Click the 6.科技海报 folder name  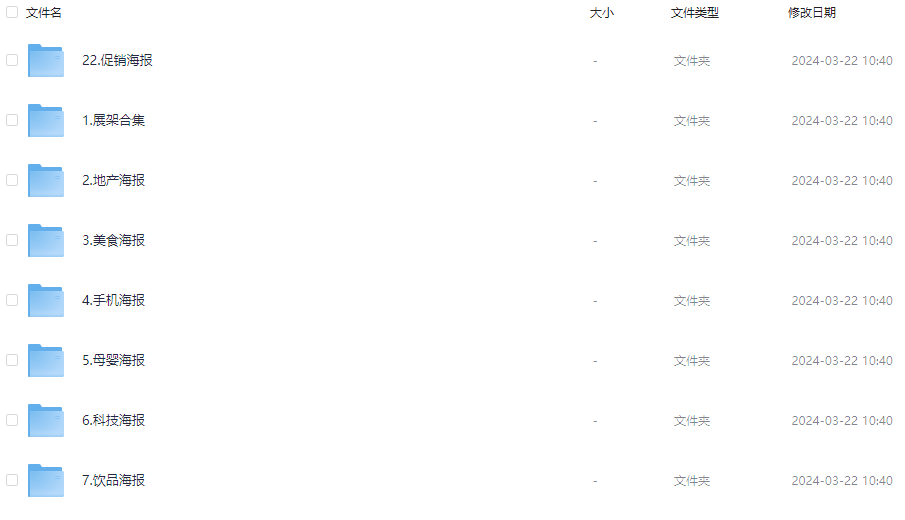point(113,420)
